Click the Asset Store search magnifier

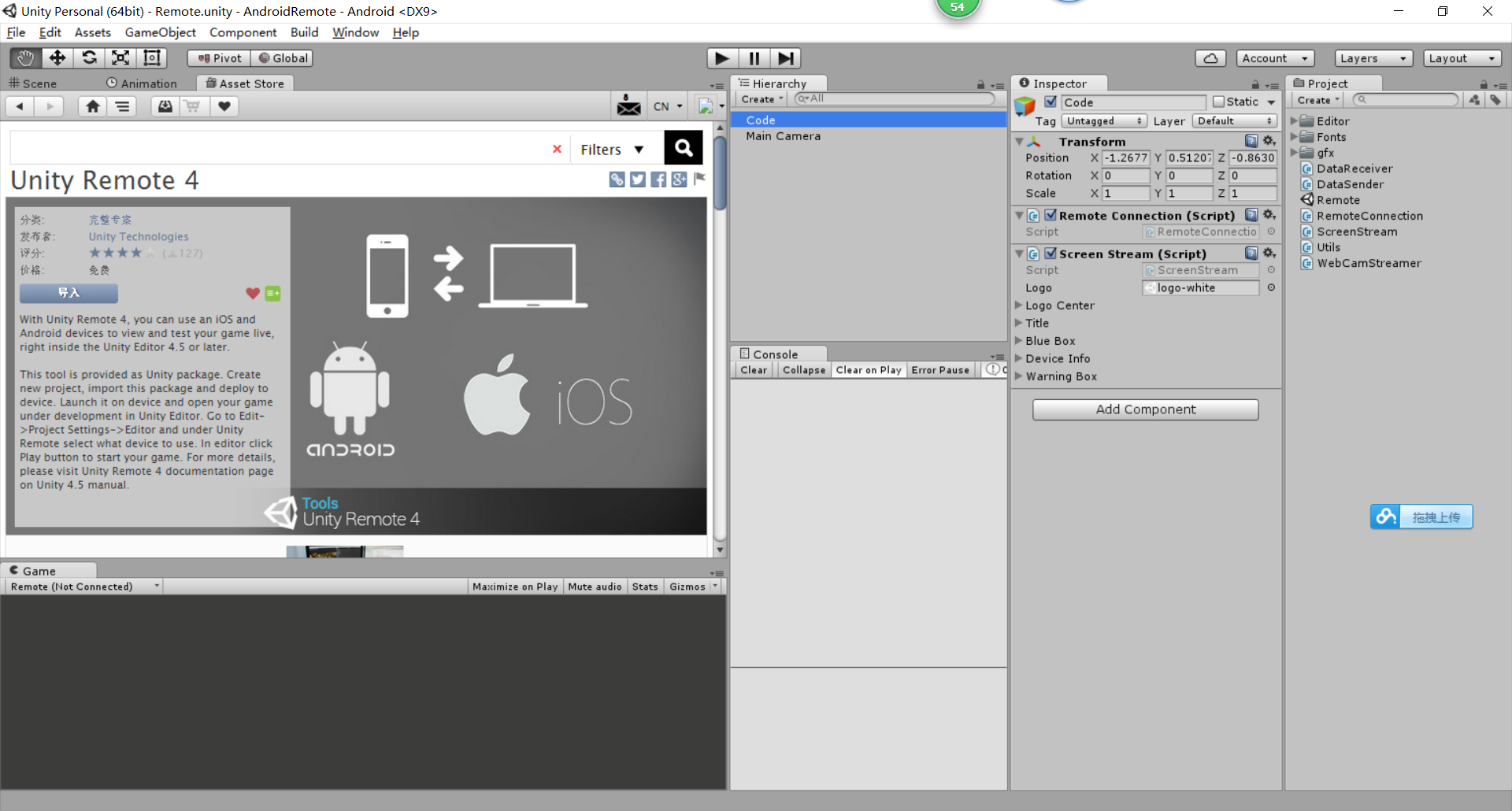click(x=684, y=147)
